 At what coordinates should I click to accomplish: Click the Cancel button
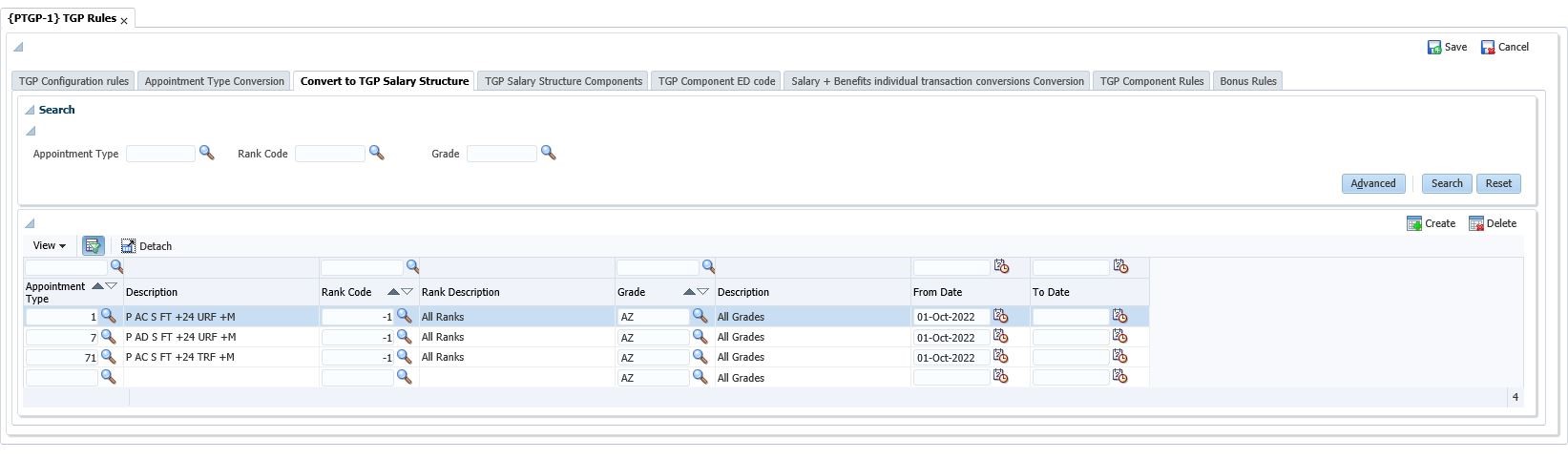(1504, 47)
